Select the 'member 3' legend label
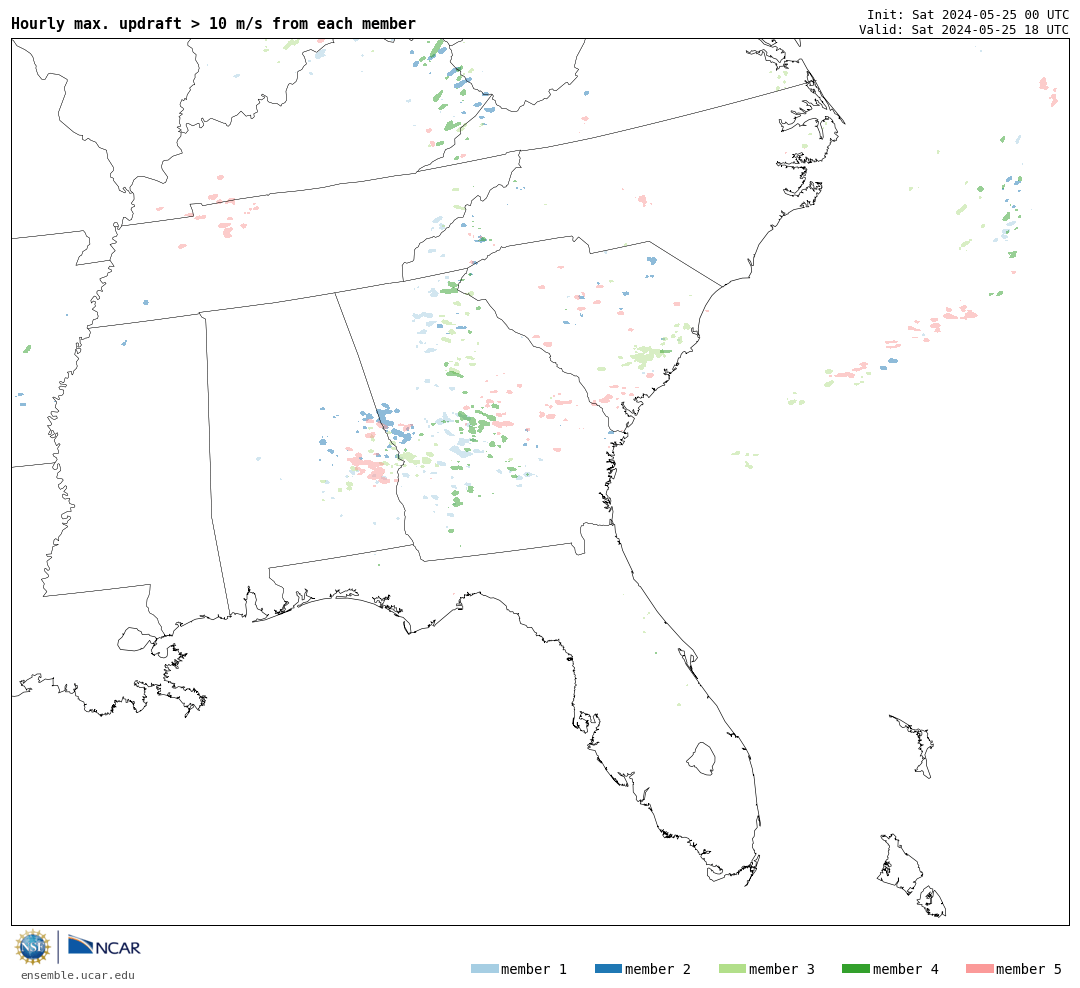This screenshot has height=988, width=1080. click(782, 969)
